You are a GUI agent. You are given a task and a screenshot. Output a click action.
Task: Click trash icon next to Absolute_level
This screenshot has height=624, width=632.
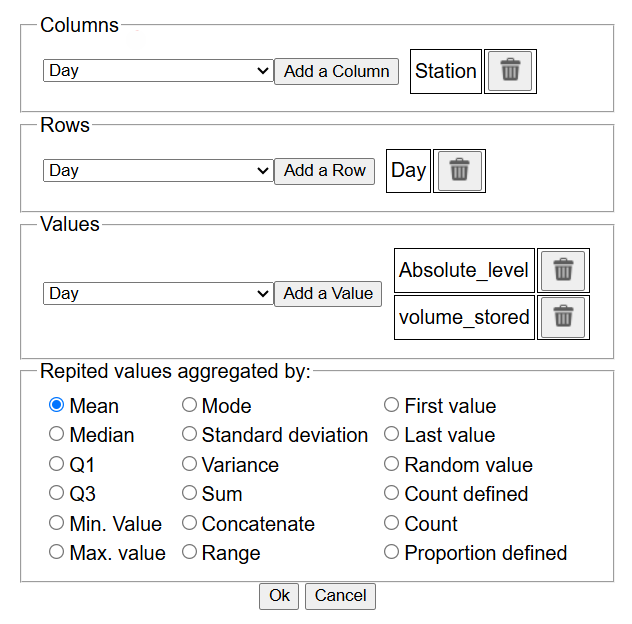point(563,270)
